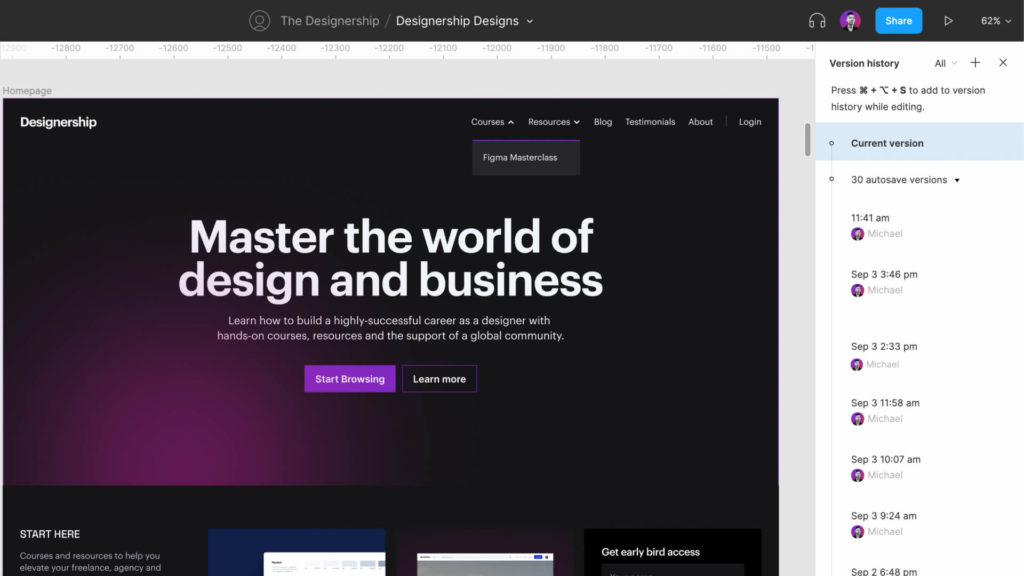Close the Version history panel
Viewport: 1024px width, 576px height.
1003,62
